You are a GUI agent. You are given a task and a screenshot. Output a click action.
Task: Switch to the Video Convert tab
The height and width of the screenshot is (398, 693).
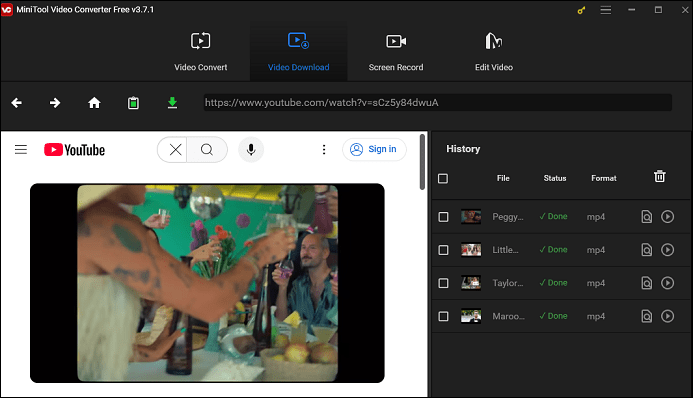click(201, 52)
